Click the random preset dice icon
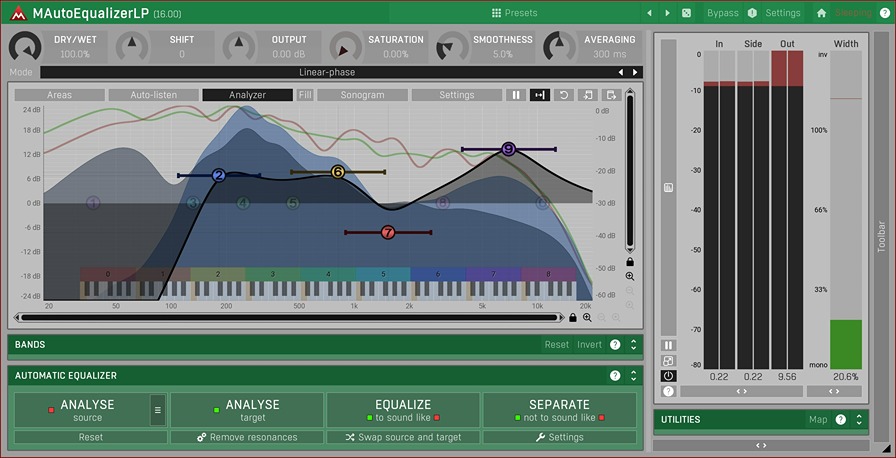 tap(686, 13)
